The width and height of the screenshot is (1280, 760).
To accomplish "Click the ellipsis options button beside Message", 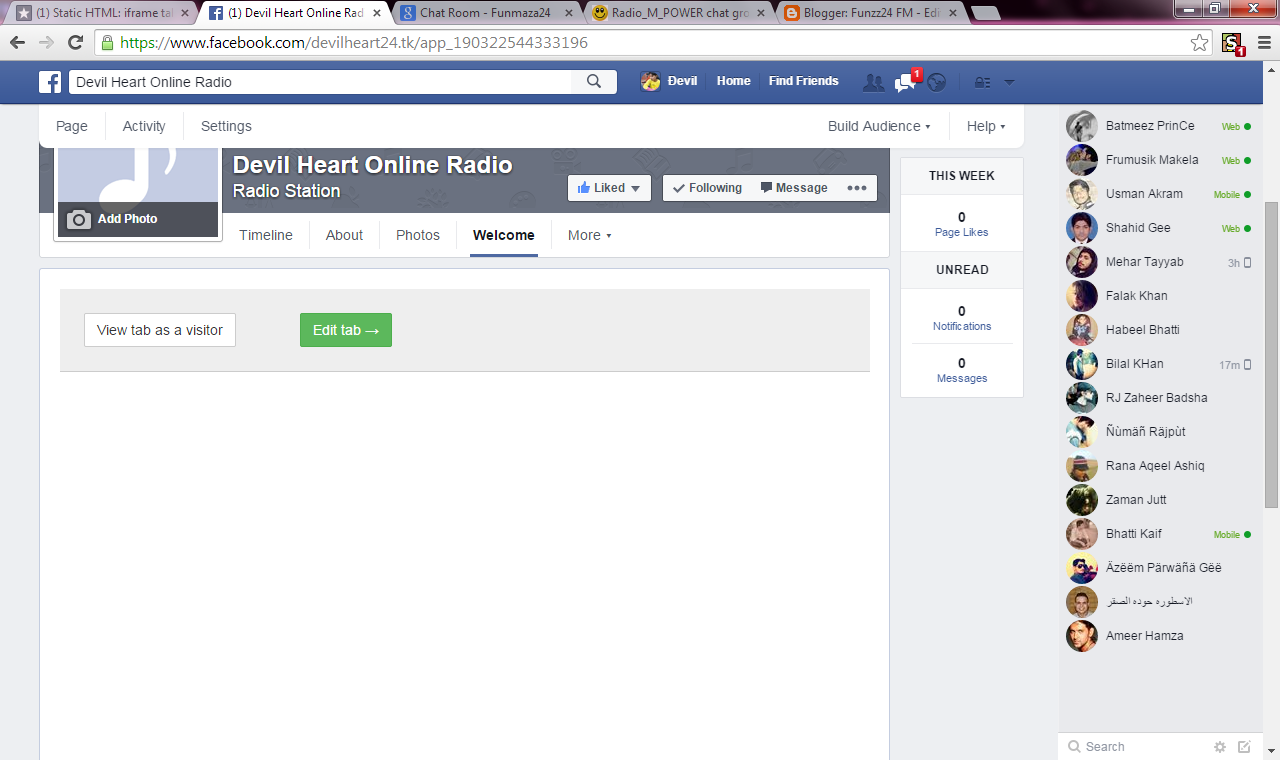I will coord(856,187).
